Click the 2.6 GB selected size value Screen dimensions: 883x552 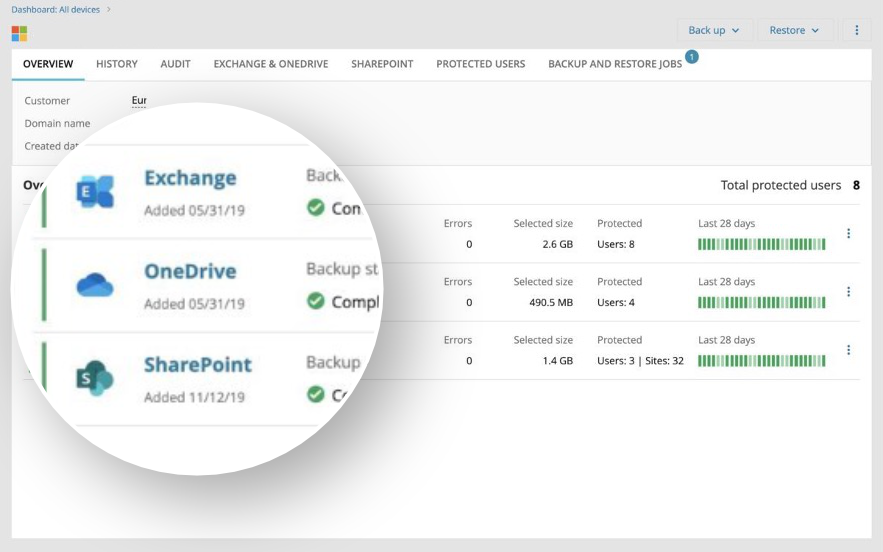(558, 244)
